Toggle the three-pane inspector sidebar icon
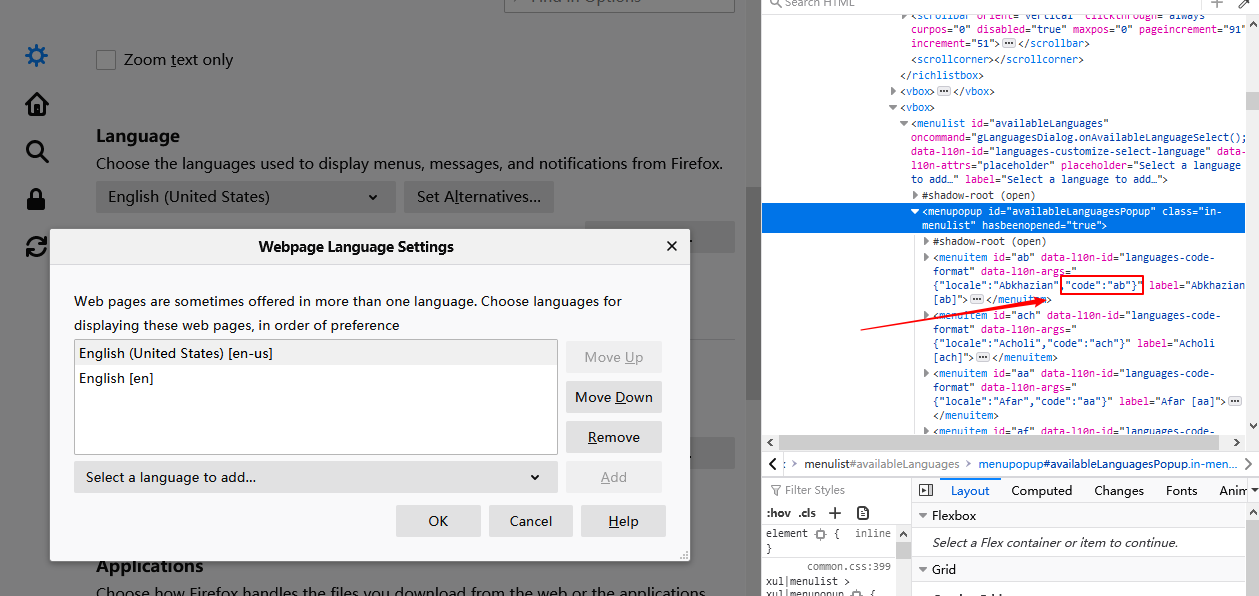Screen dimensions: 1259x596 pos(925,491)
